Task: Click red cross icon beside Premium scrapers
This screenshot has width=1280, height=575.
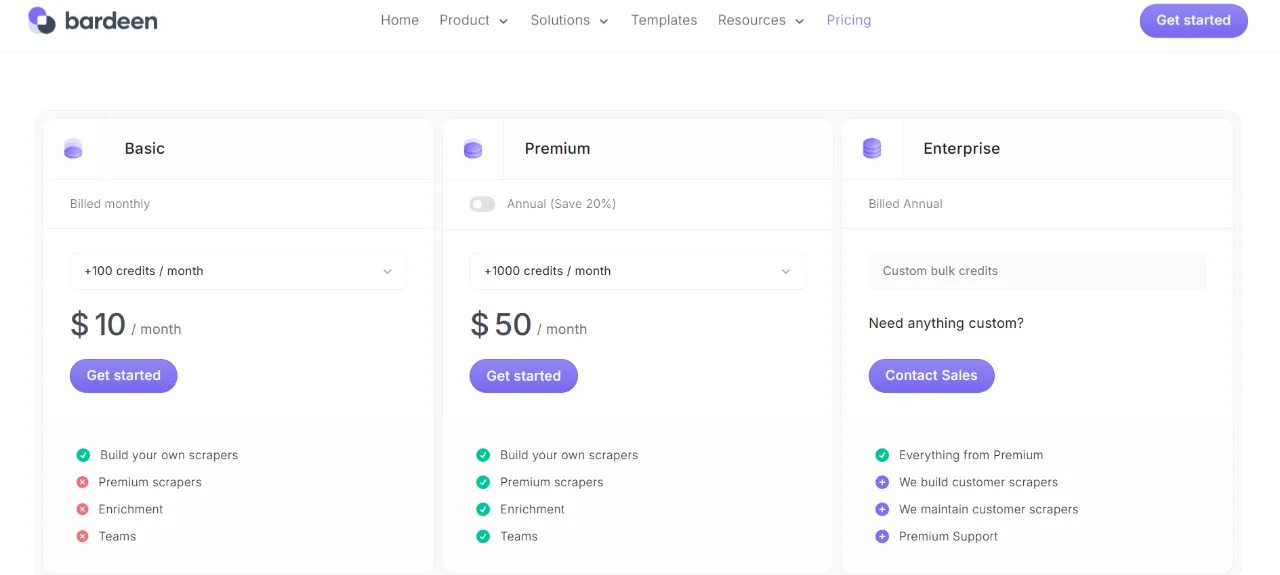Action: coord(83,482)
